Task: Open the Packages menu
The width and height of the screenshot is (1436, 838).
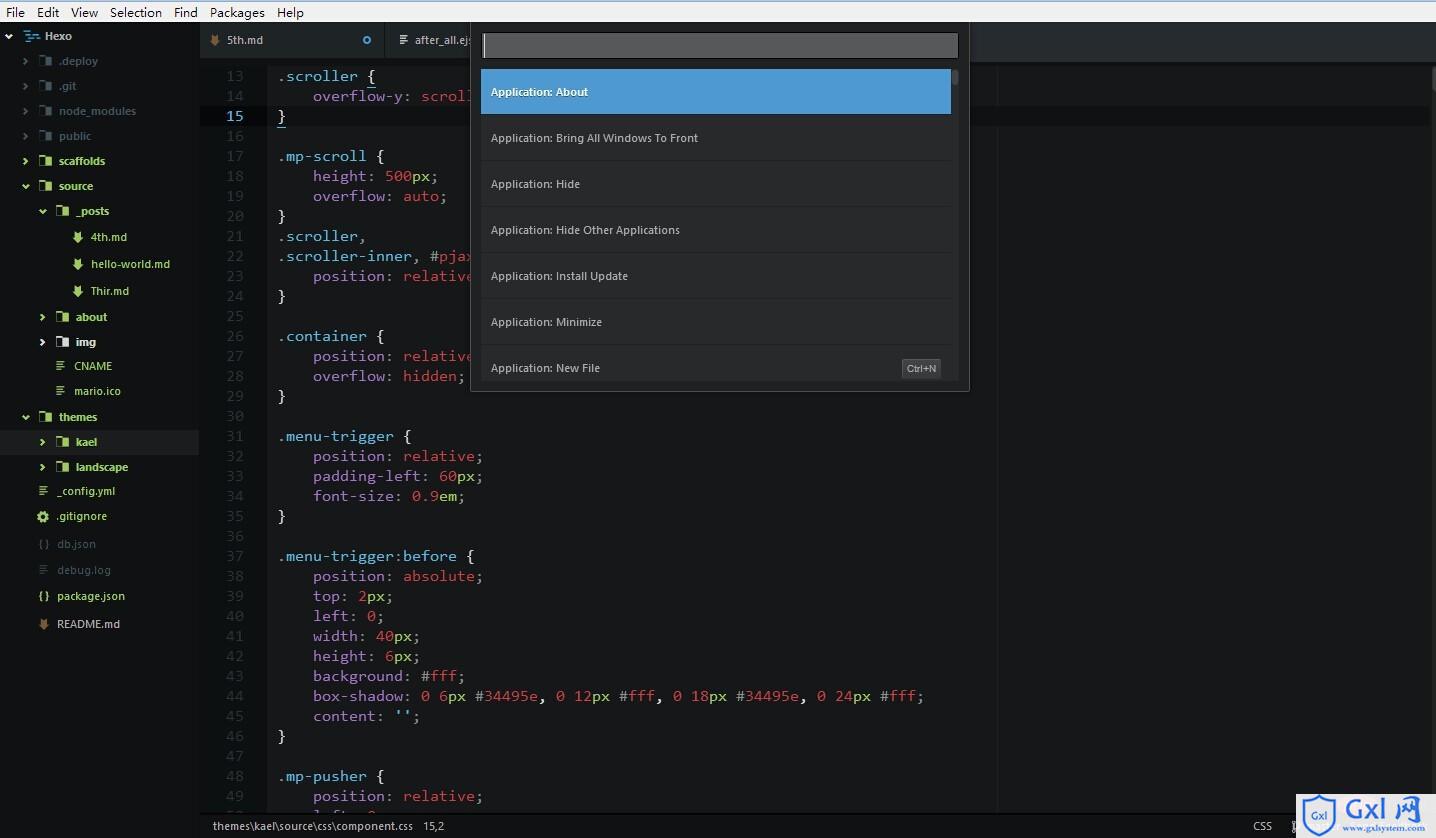Action: [237, 12]
